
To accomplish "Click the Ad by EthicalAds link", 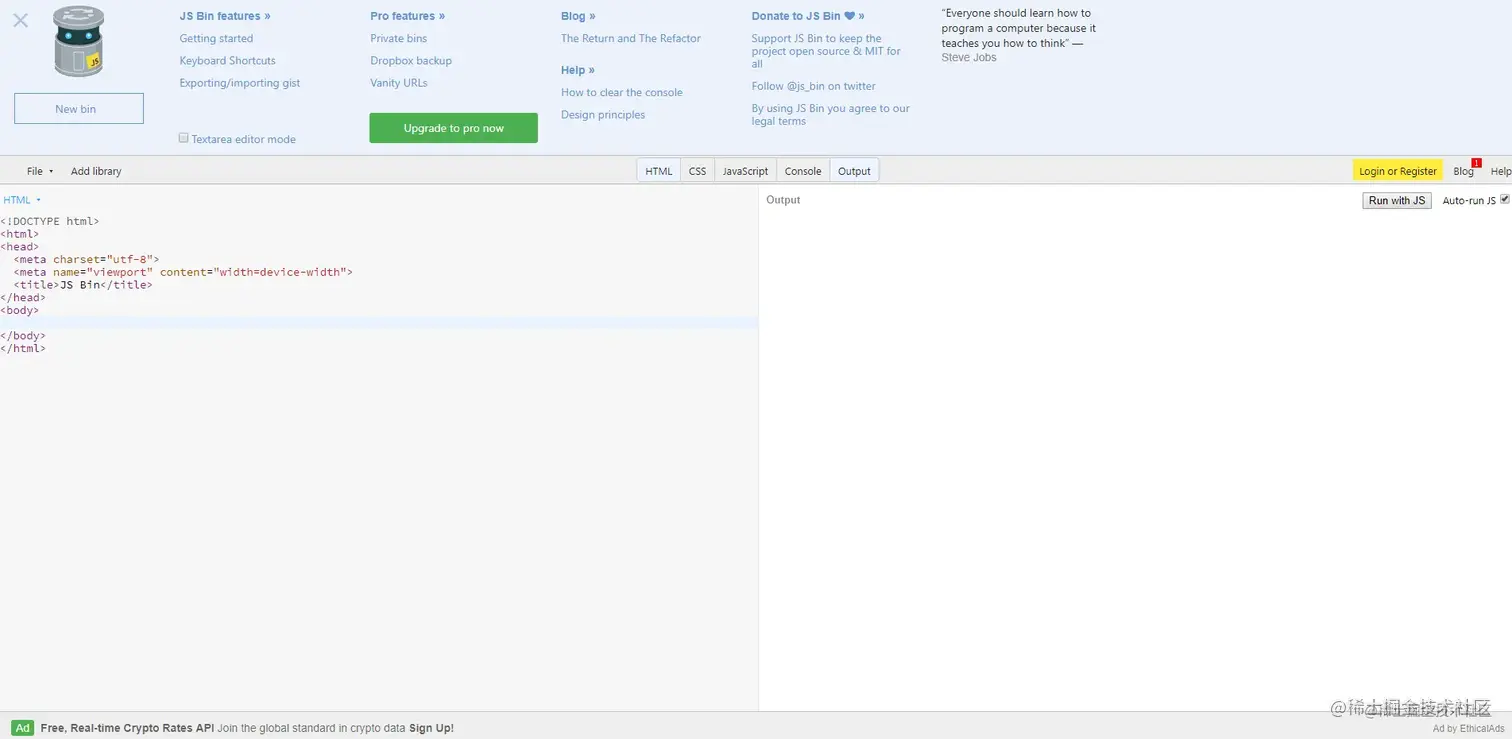I will [1468, 728].
